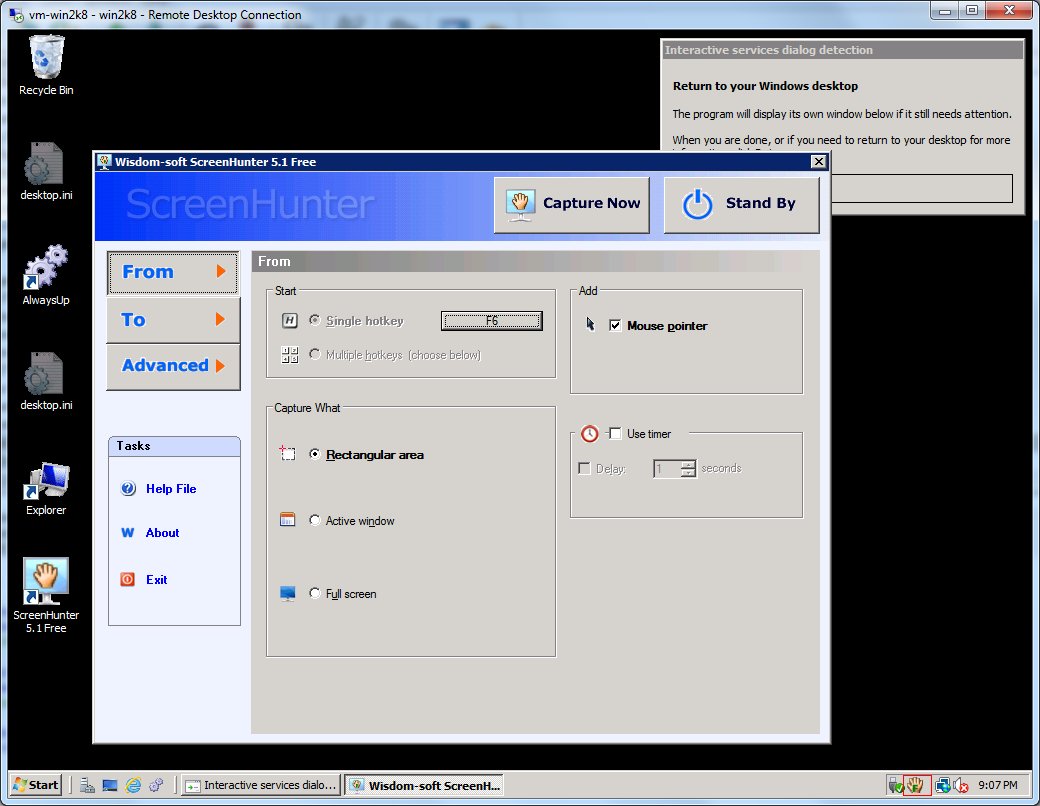Minimize the Remote Desktop Connection window
1040x806 pixels.
click(944, 11)
